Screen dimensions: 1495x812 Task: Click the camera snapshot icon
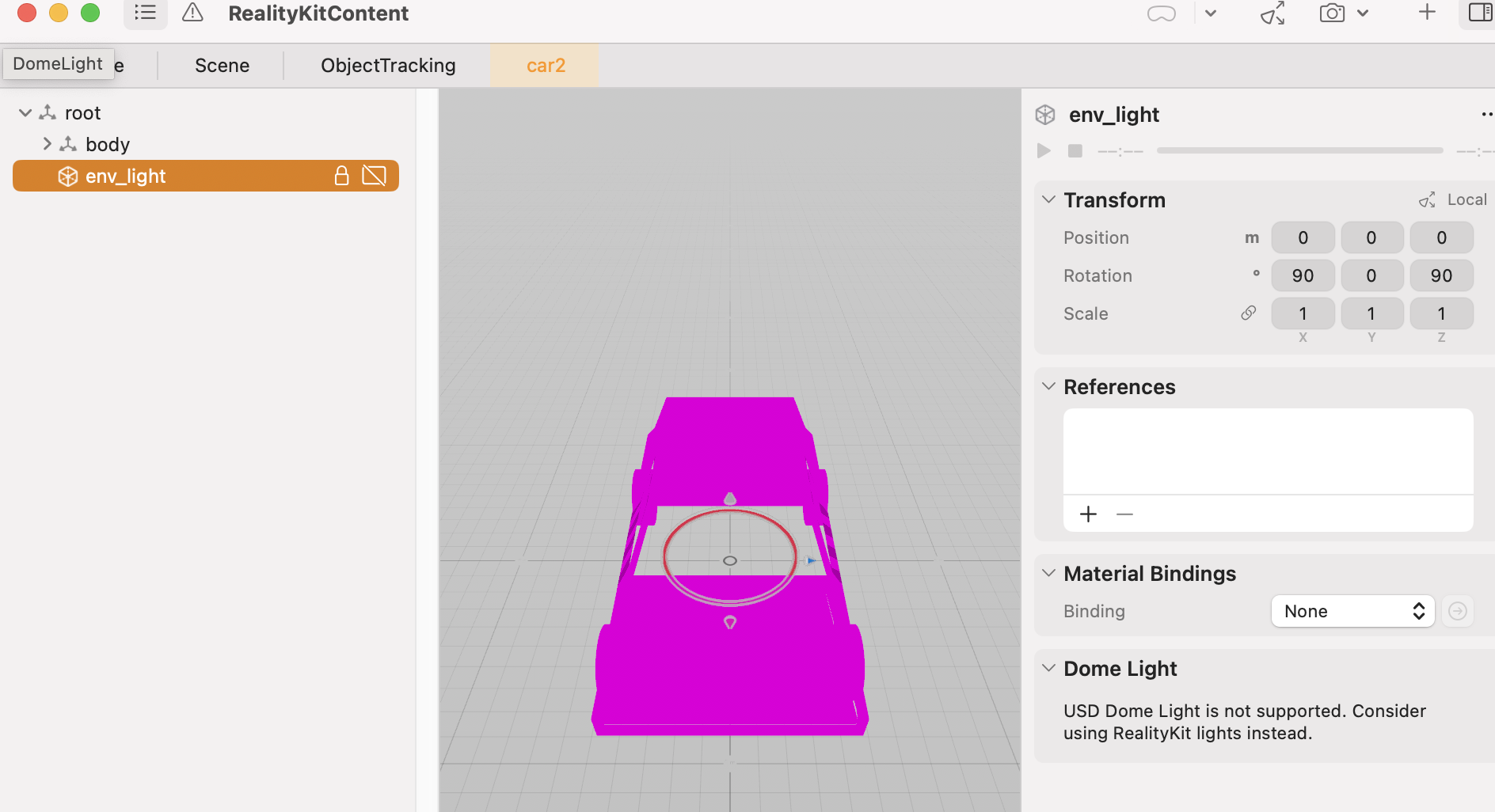(1332, 13)
